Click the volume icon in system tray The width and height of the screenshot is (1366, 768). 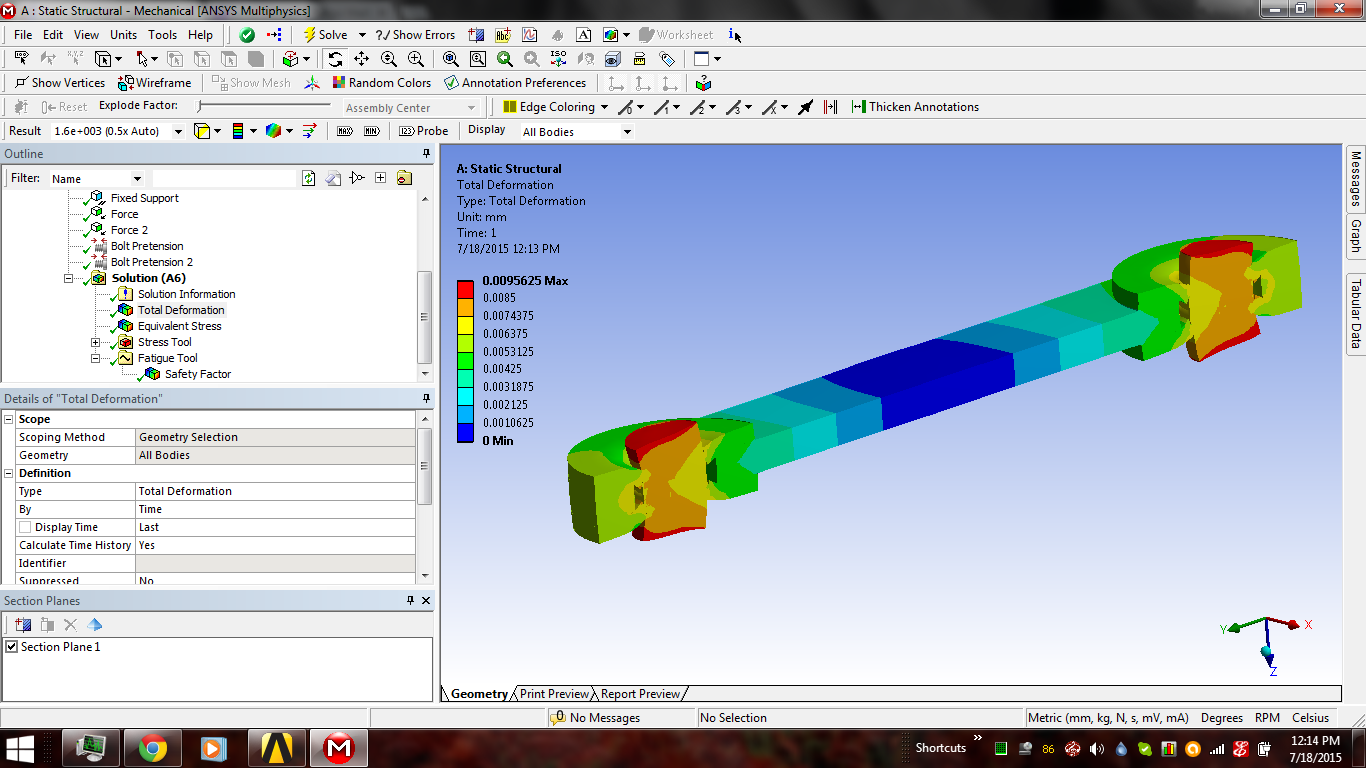[x=1097, y=748]
